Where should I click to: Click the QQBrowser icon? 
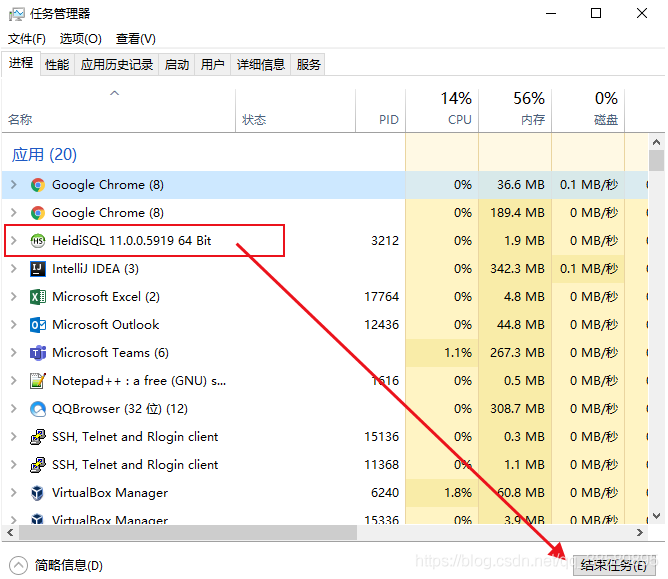click(38, 409)
